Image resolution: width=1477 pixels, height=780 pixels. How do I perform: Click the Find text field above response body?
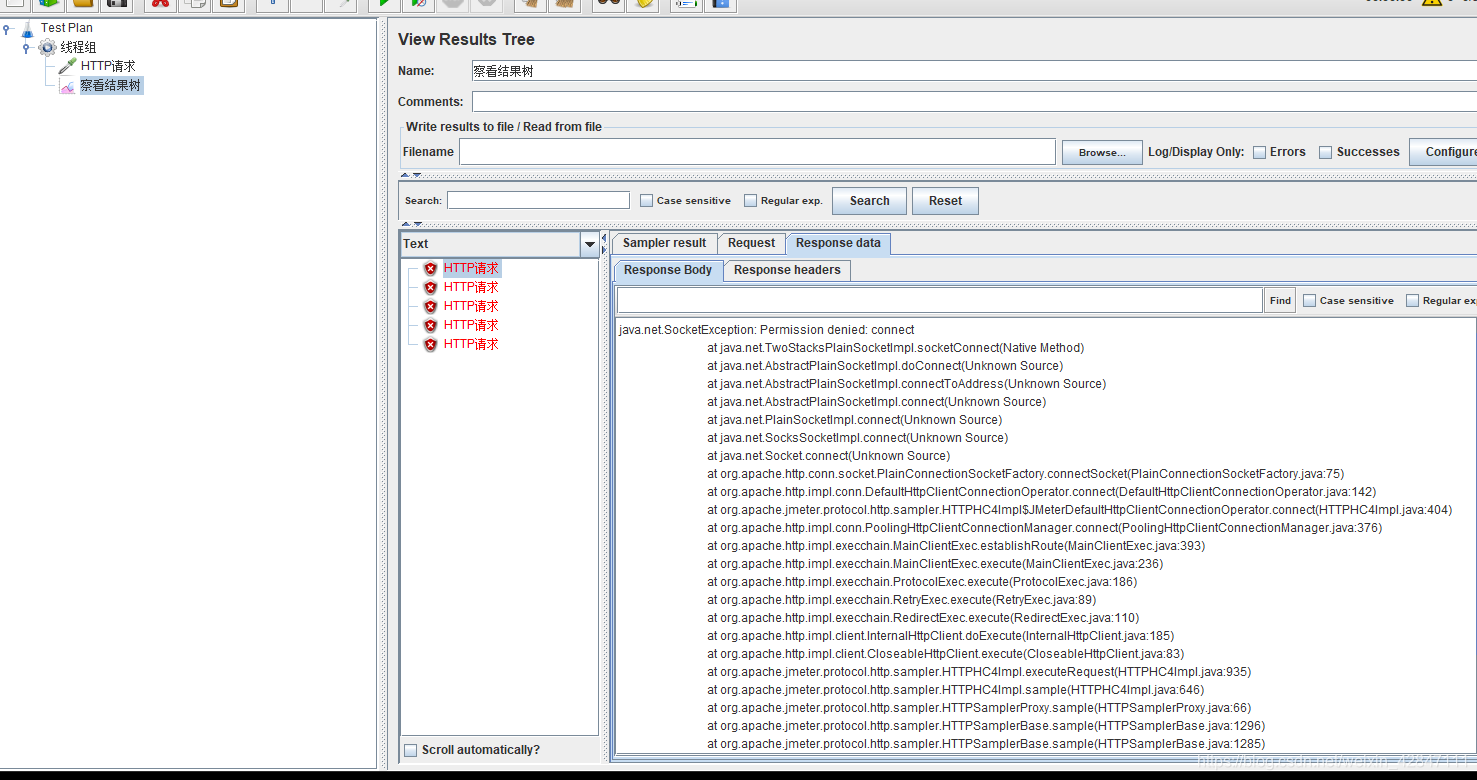click(x=939, y=300)
